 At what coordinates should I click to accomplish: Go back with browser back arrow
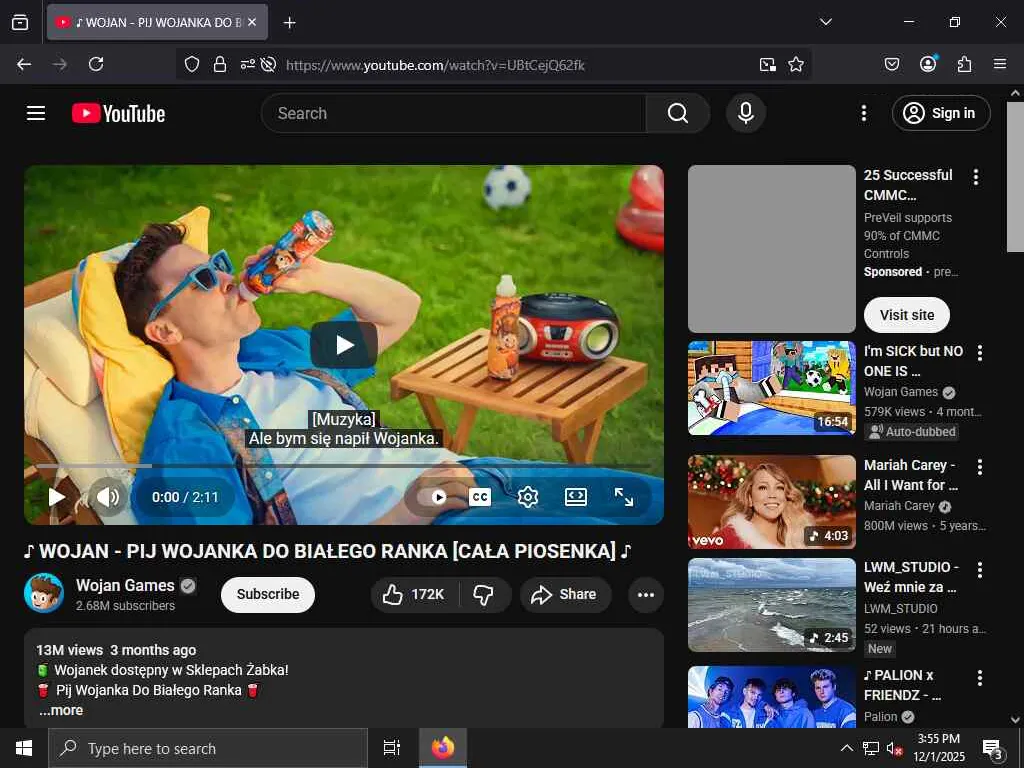(24, 64)
